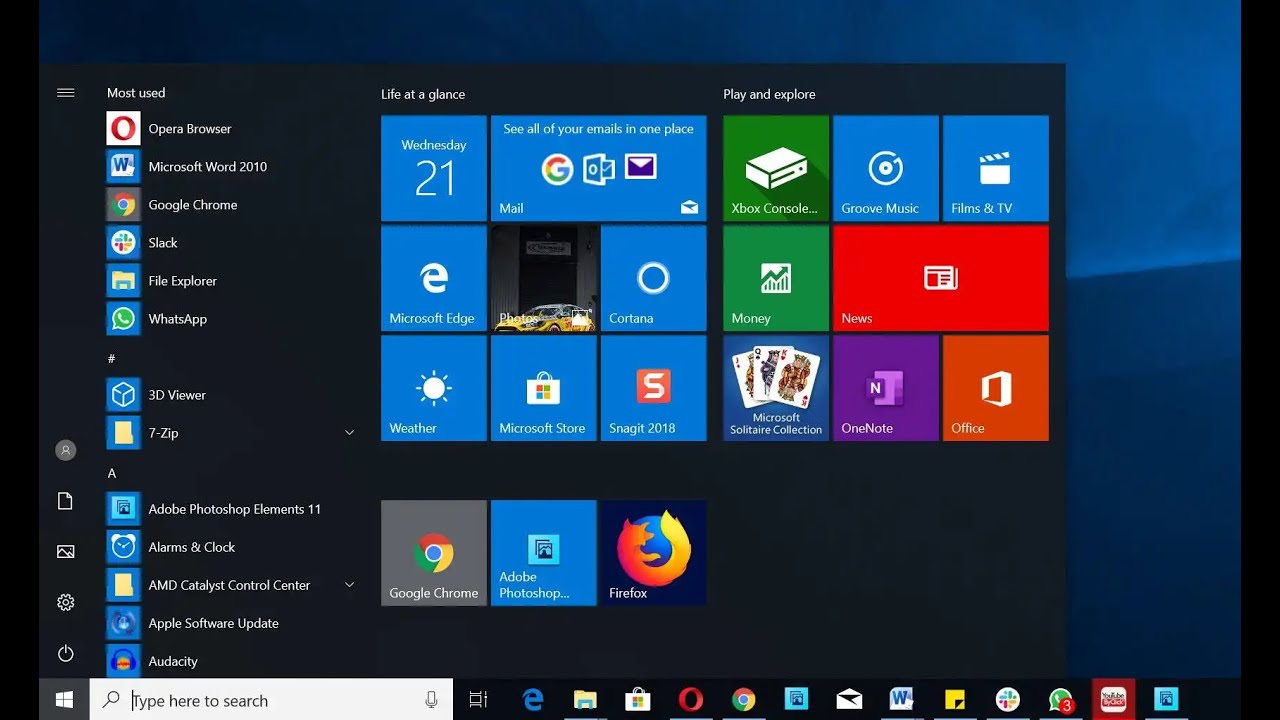Open the Calendar tile showing Wednesday 21
Screen dimensions: 1280x720
434,168
